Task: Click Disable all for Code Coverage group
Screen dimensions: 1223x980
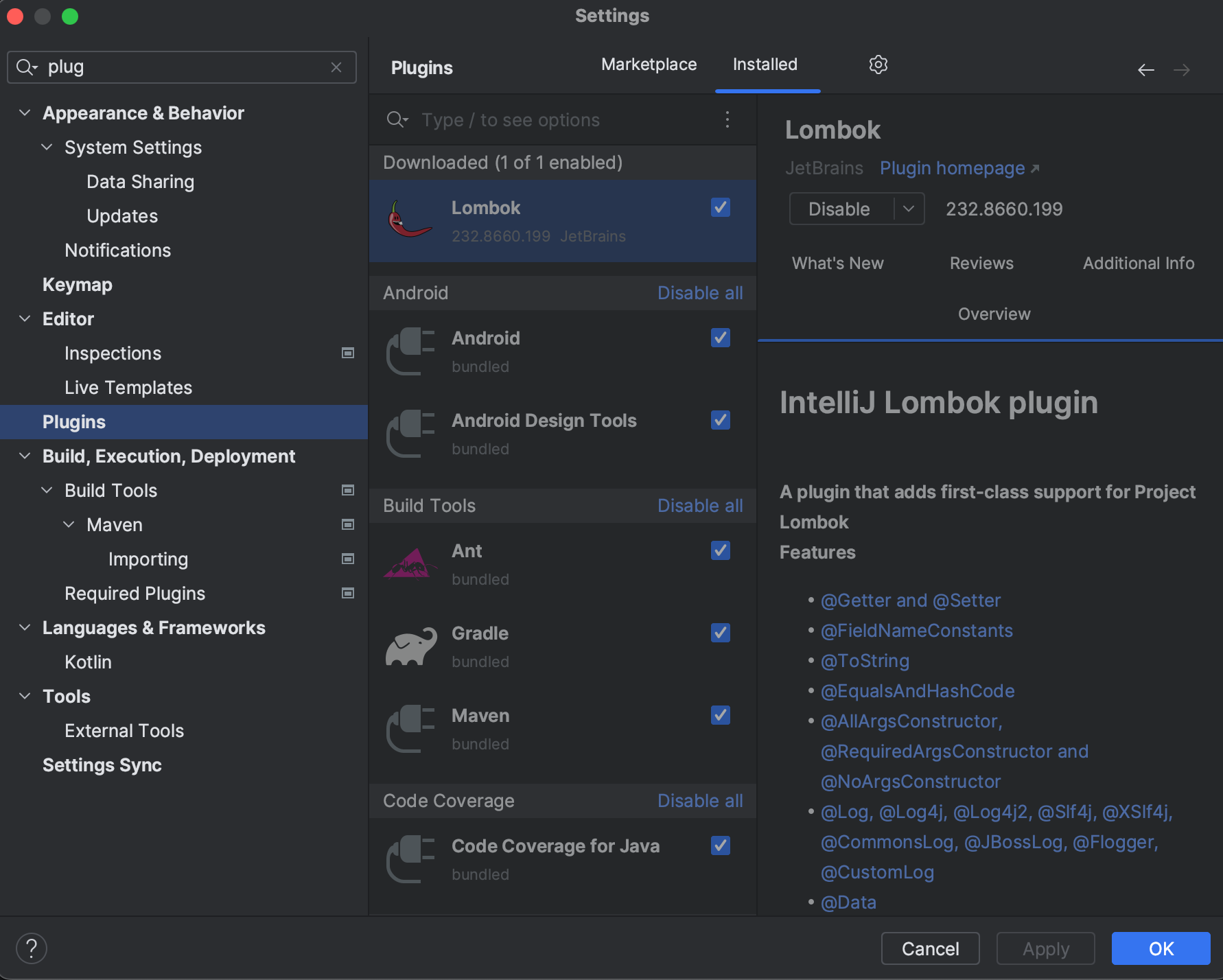Action: click(x=700, y=801)
